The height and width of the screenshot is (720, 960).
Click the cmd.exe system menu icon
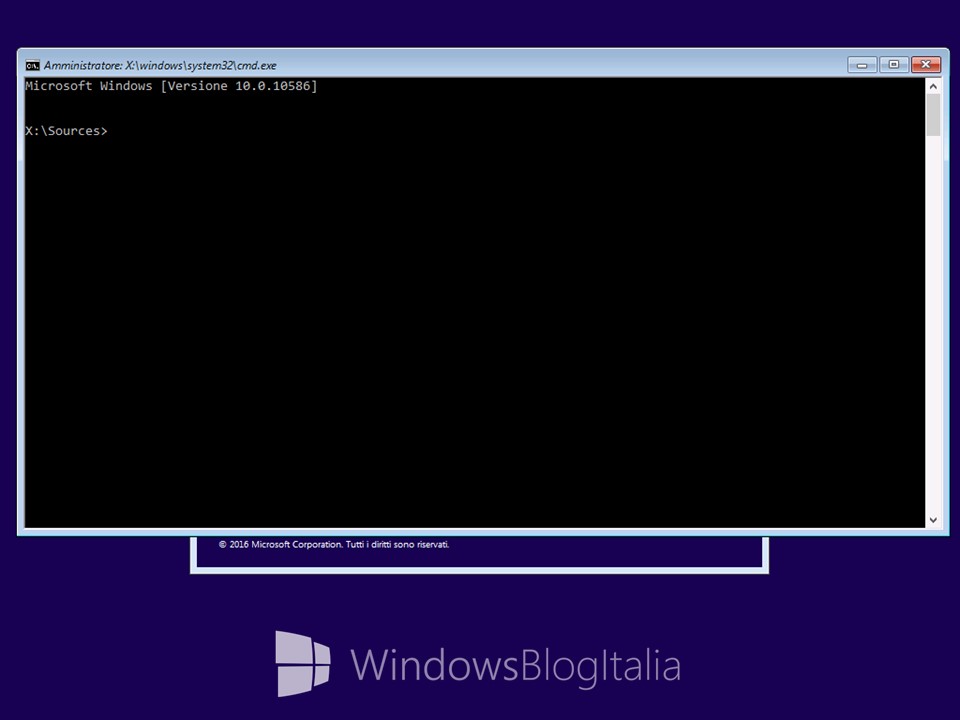pyautogui.click(x=32, y=66)
